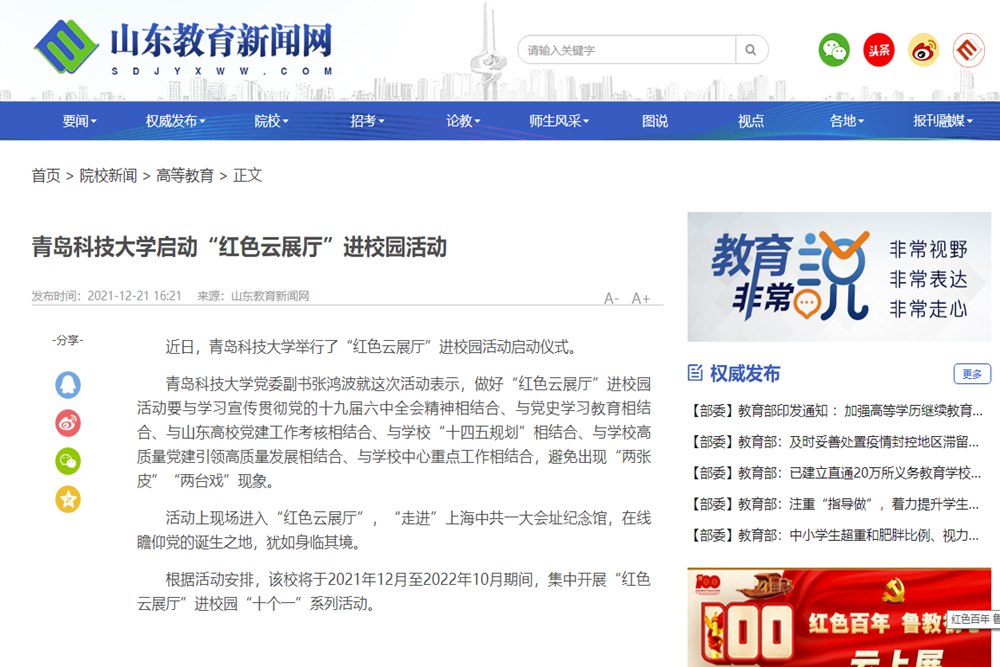The image size is (1000, 667).
Task: Click 更多 button beside 权威发布
Action: click(972, 374)
